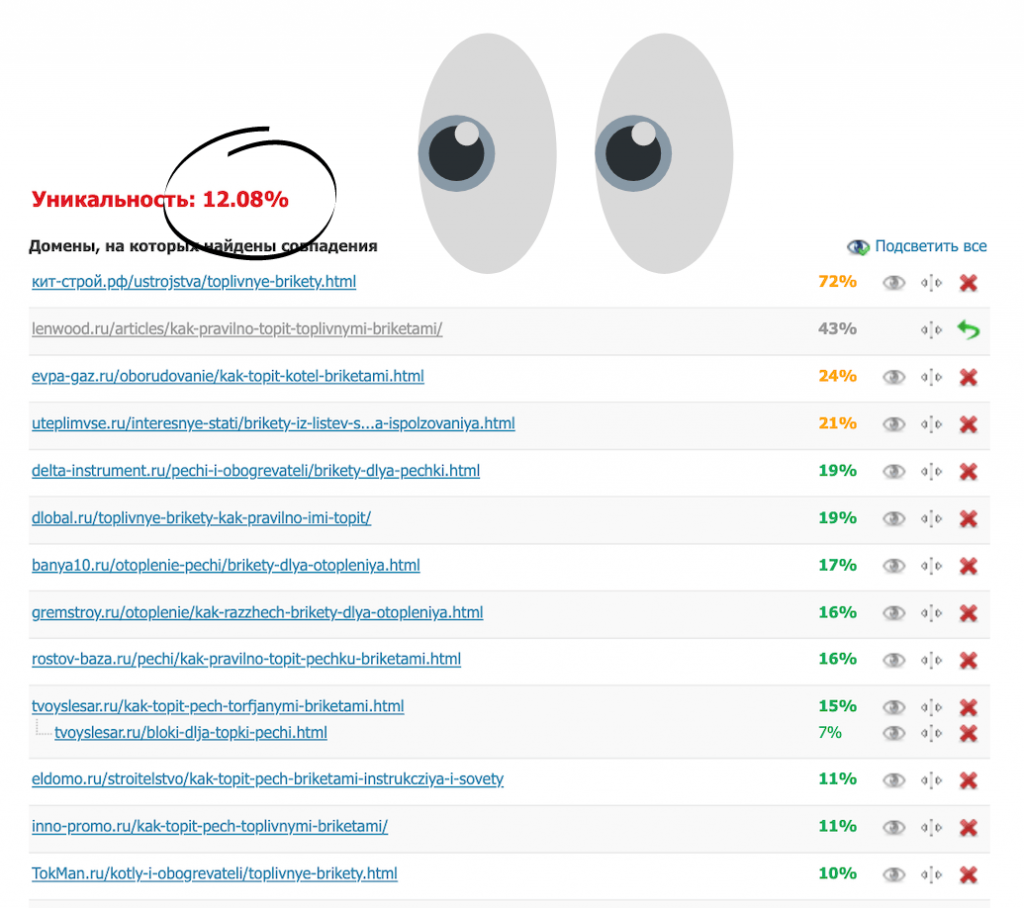Exclude delta-instrument.ru using the red X icon
Image resolution: width=1024 pixels, height=908 pixels.
(968, 472)
